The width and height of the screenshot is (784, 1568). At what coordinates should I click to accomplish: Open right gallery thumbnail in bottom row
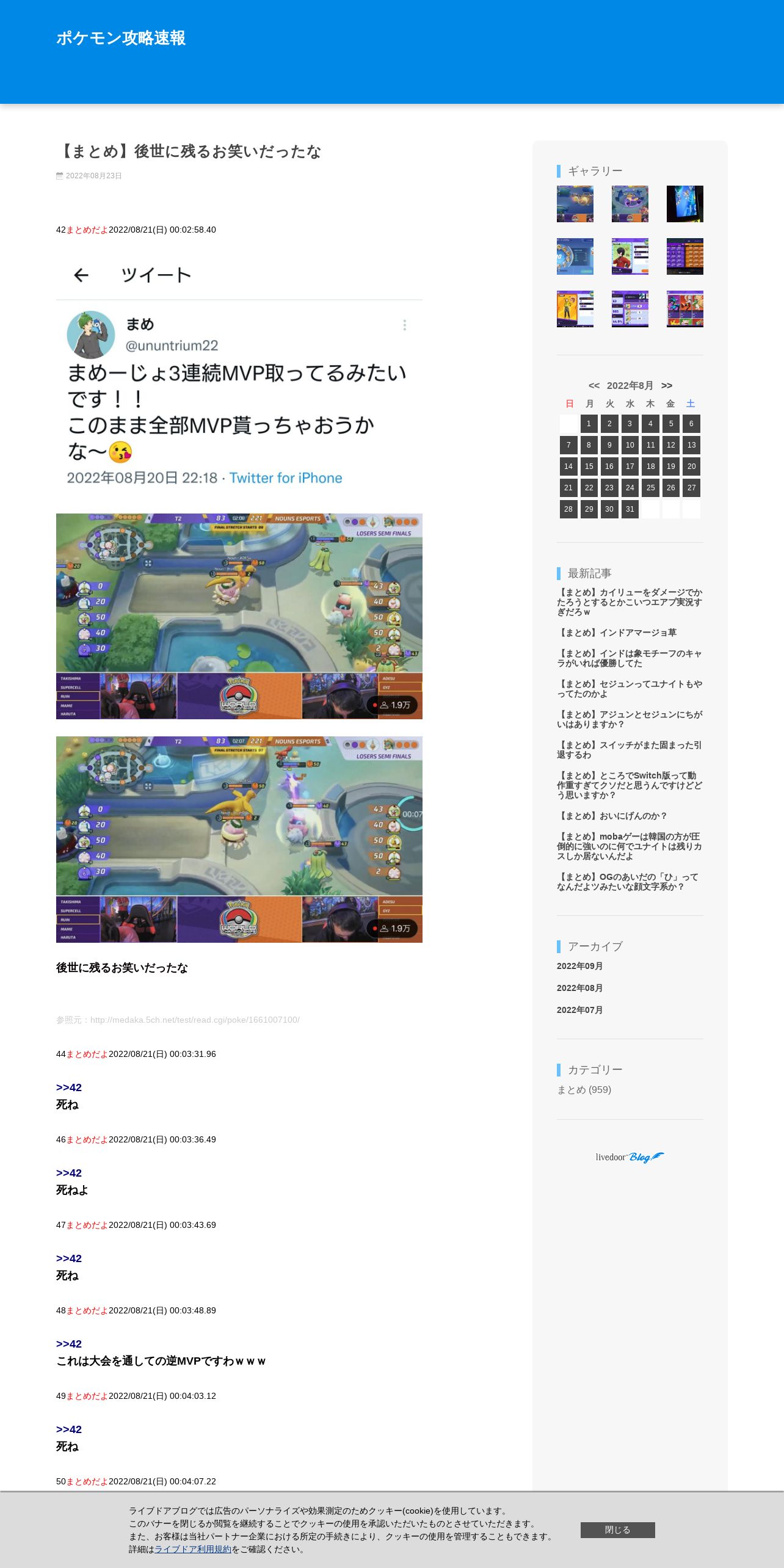[x=685, y=309]
